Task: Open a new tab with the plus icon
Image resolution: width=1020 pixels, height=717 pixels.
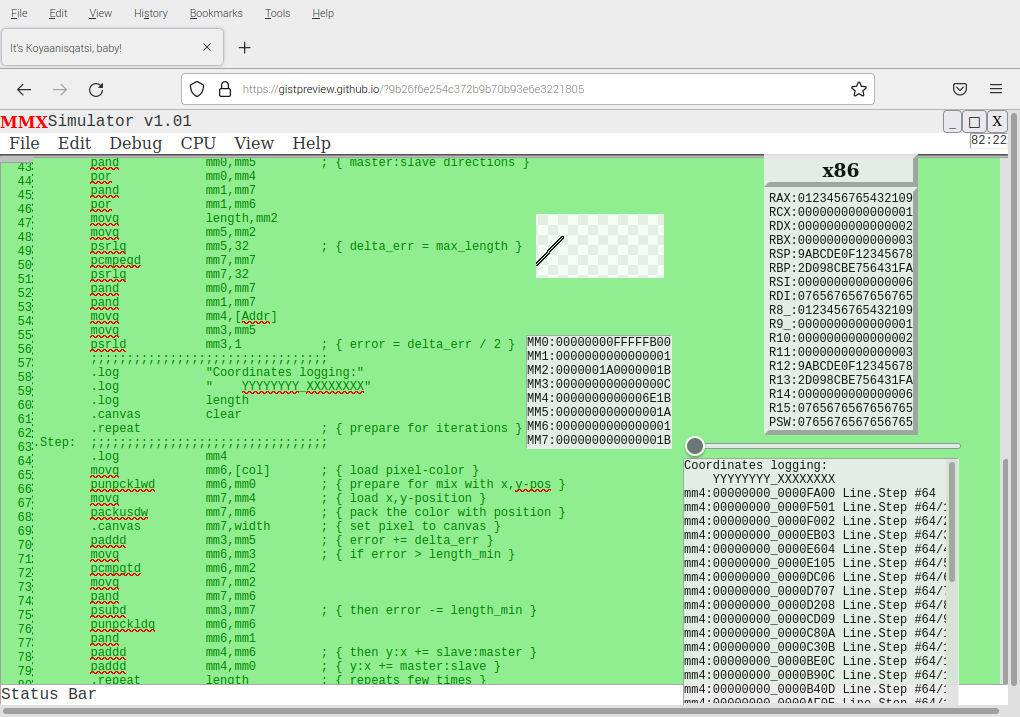Action: pos(244,47)
